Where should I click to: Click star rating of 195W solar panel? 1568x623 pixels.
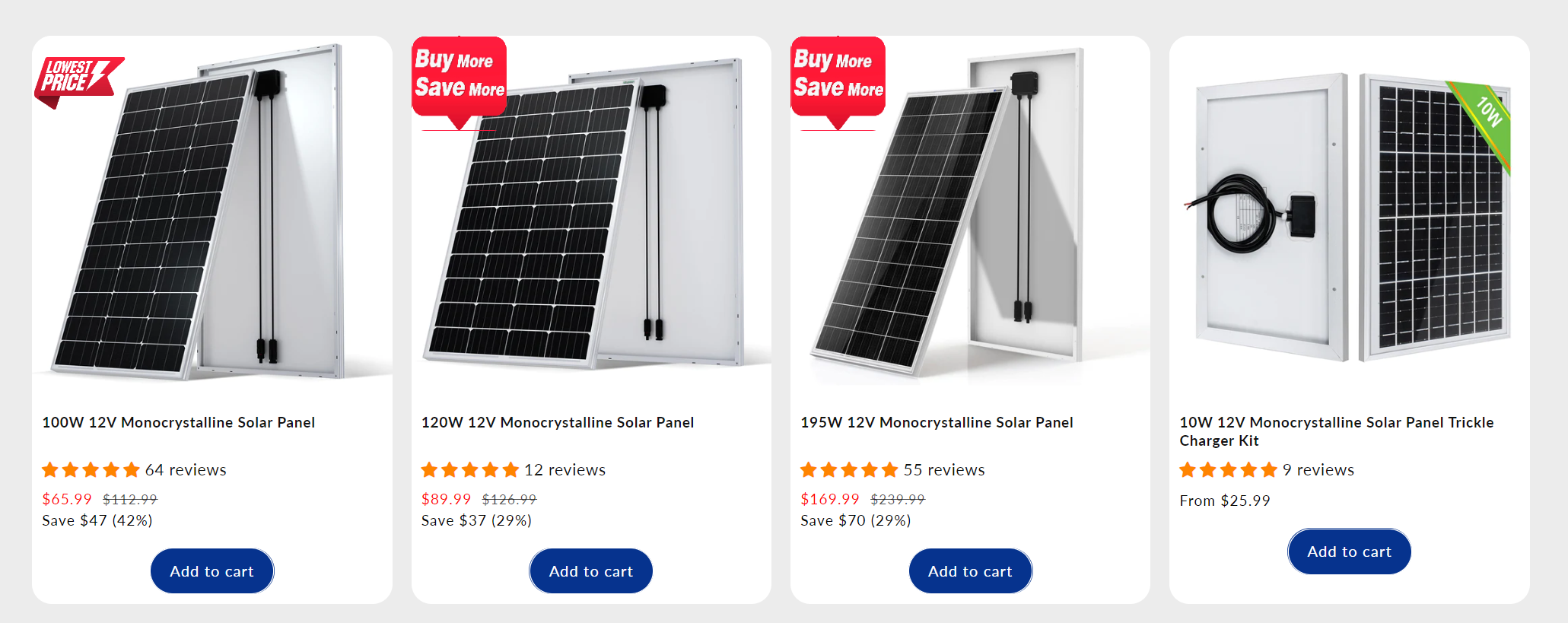tap(848, 470)
